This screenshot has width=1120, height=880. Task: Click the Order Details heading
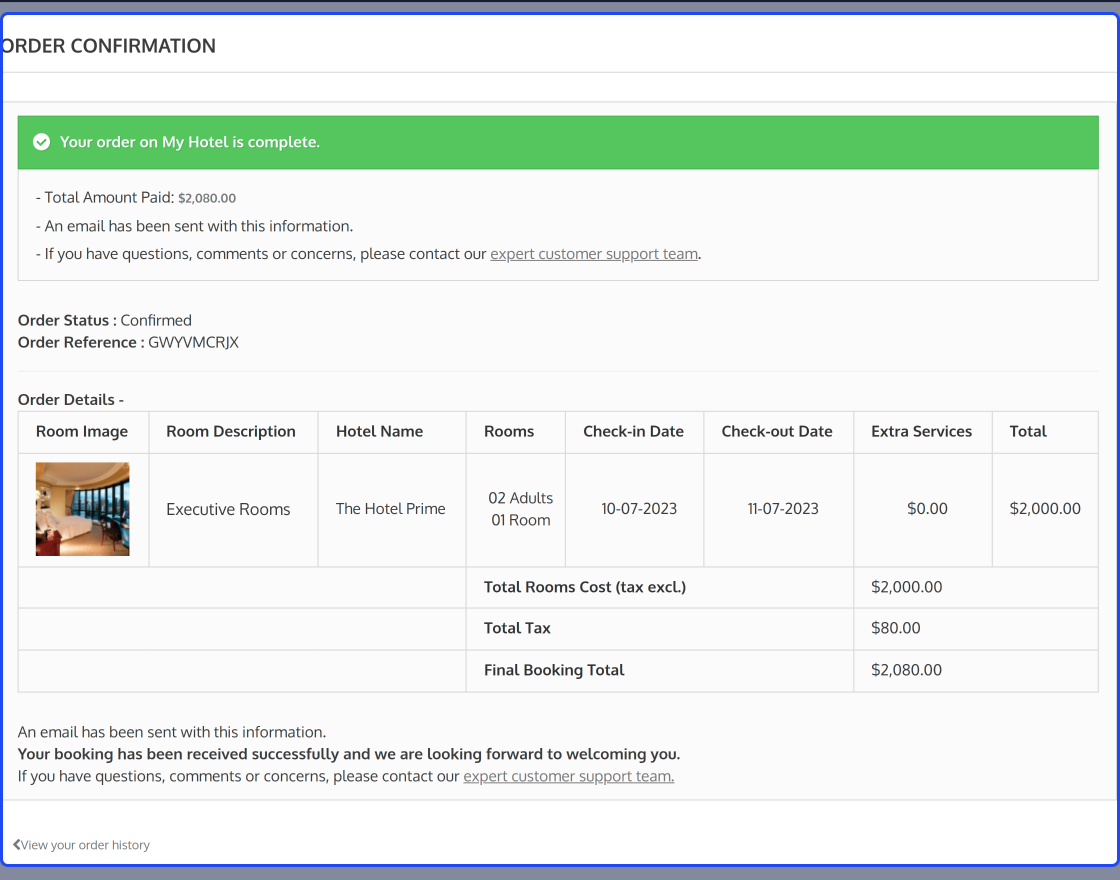pyautogui.click(x=71, y=400)
